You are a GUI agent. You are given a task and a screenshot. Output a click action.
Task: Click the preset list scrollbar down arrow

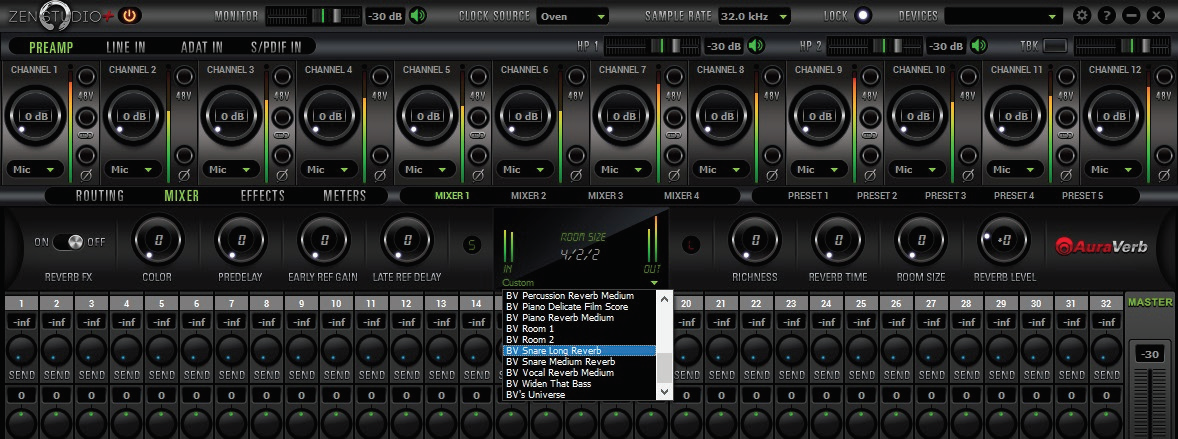coord(664,392)
